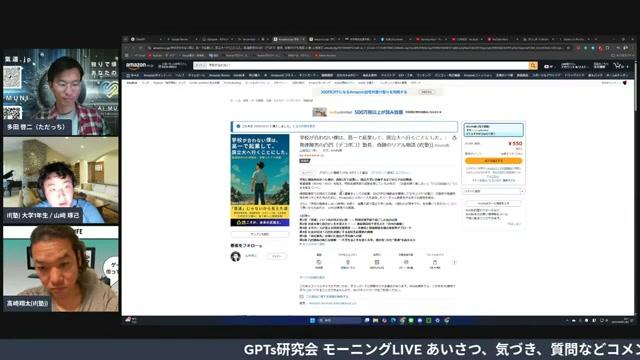
Task: Select the 山崎 大学1年生 video tile
Action: point(61,180)
